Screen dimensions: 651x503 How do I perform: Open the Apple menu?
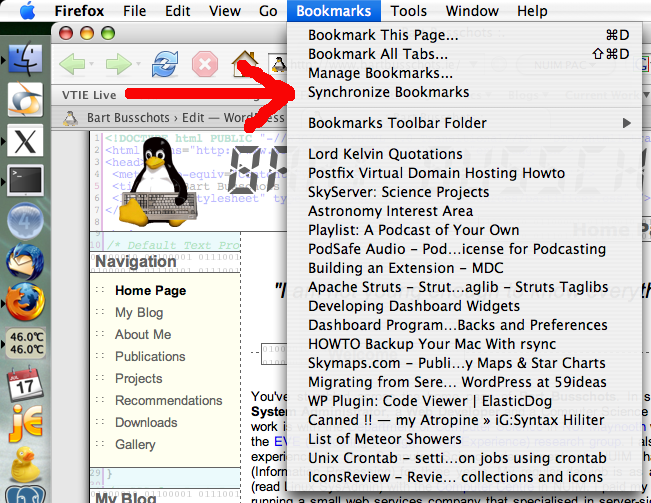(x=27, y=11)
